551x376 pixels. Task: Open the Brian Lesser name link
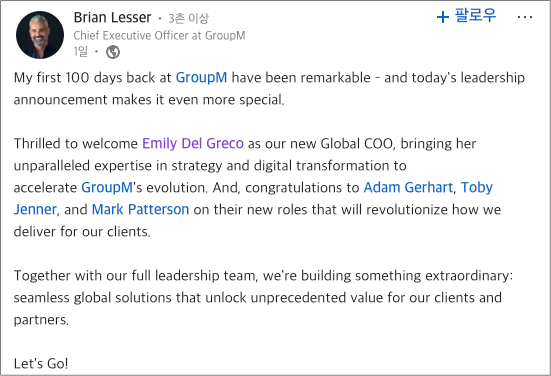click(x=112, y=17)
